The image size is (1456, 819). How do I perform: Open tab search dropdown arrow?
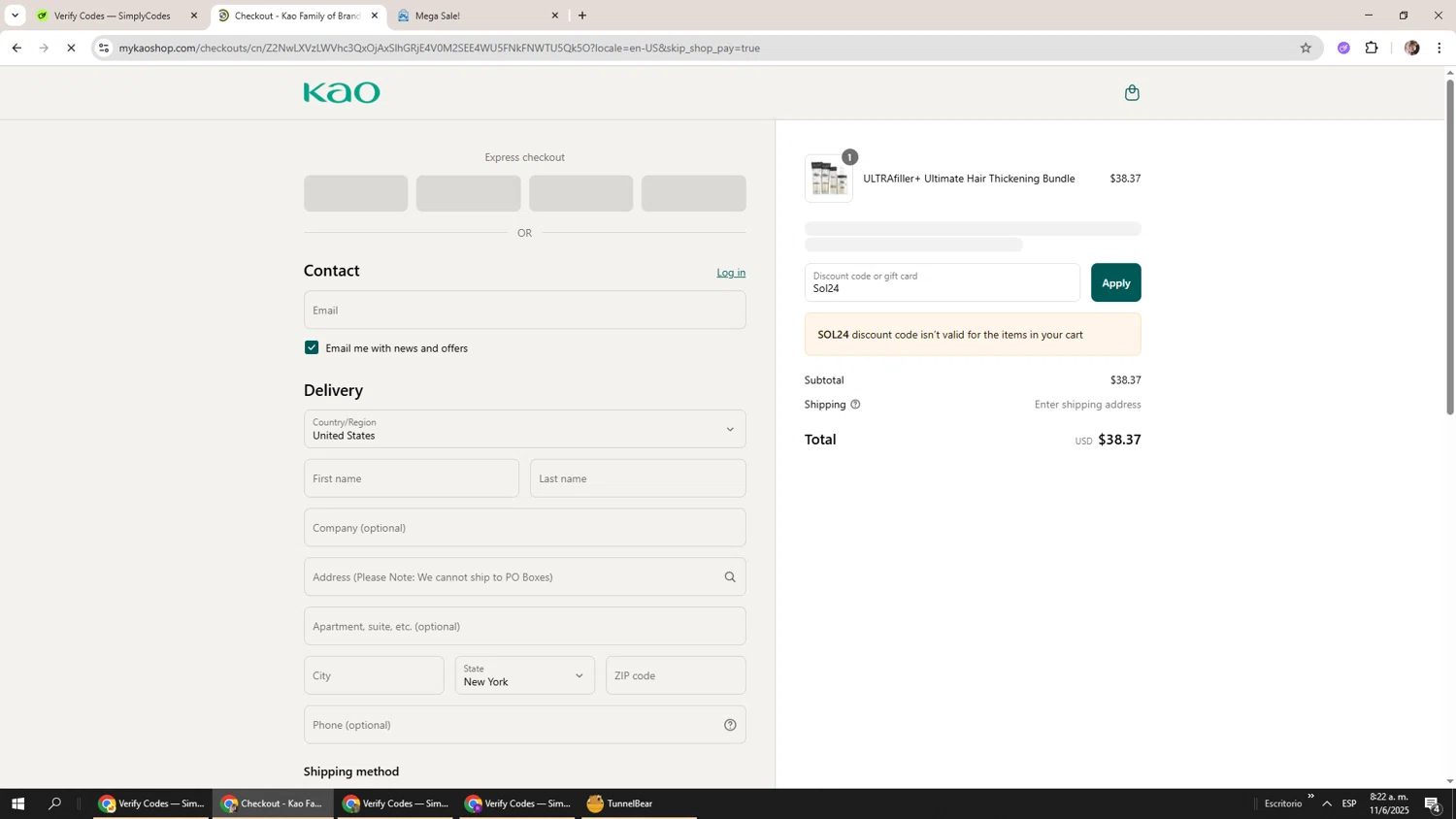pyautogui.click(x=15, y=16)
